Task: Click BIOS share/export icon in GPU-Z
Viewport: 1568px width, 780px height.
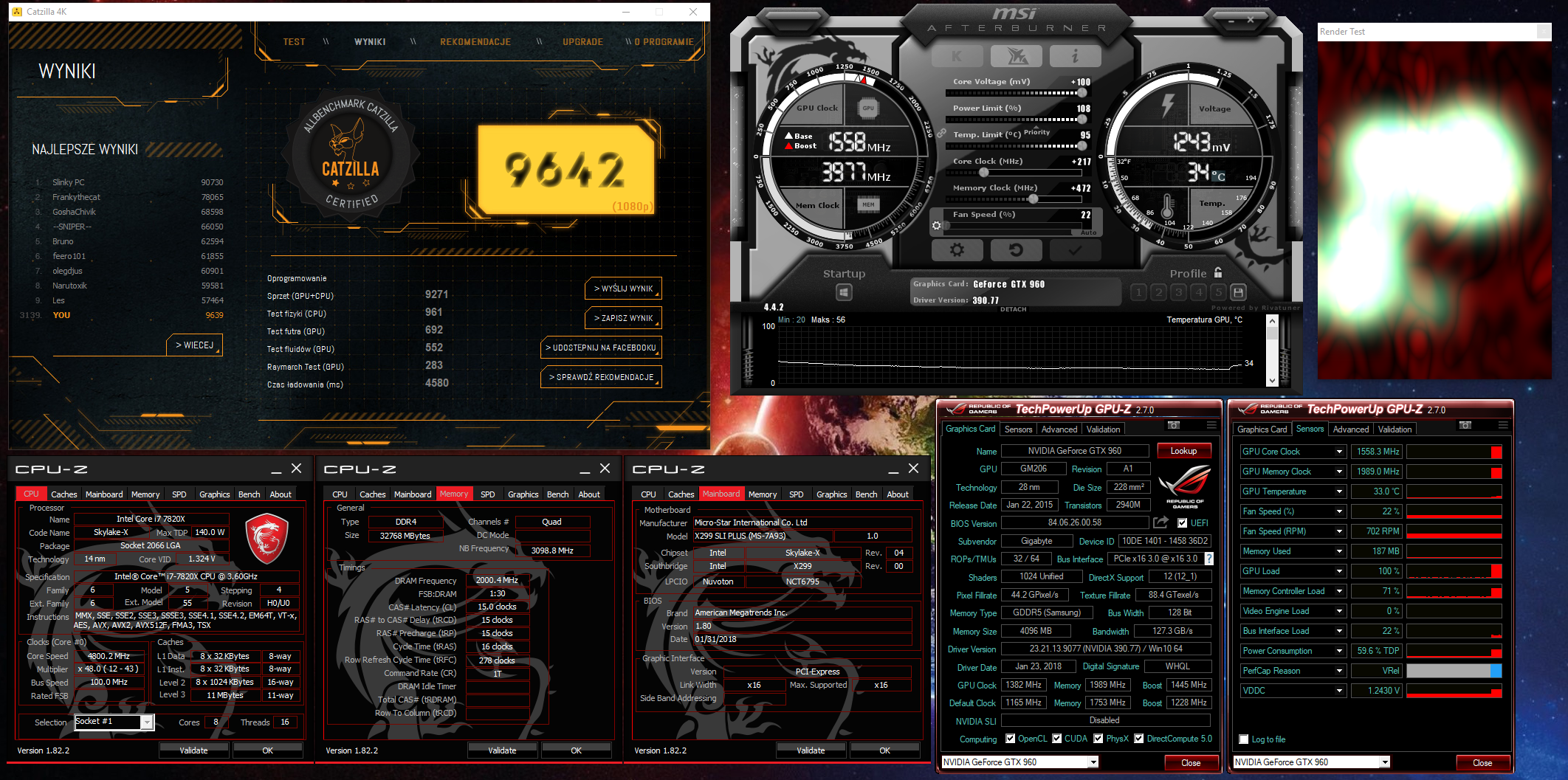Action: [1161, 522]
